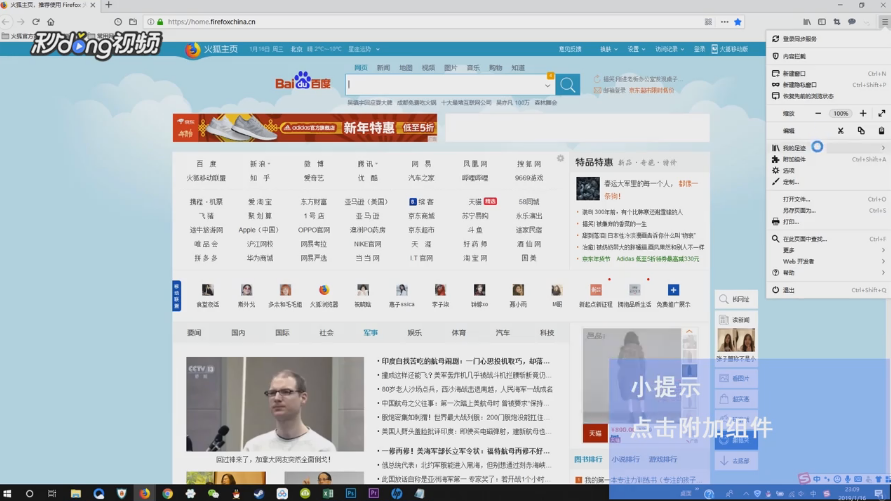Expand the Web Developer submenu
The image size is (891, 501).
pyautogui.click(x=828, y=261)
